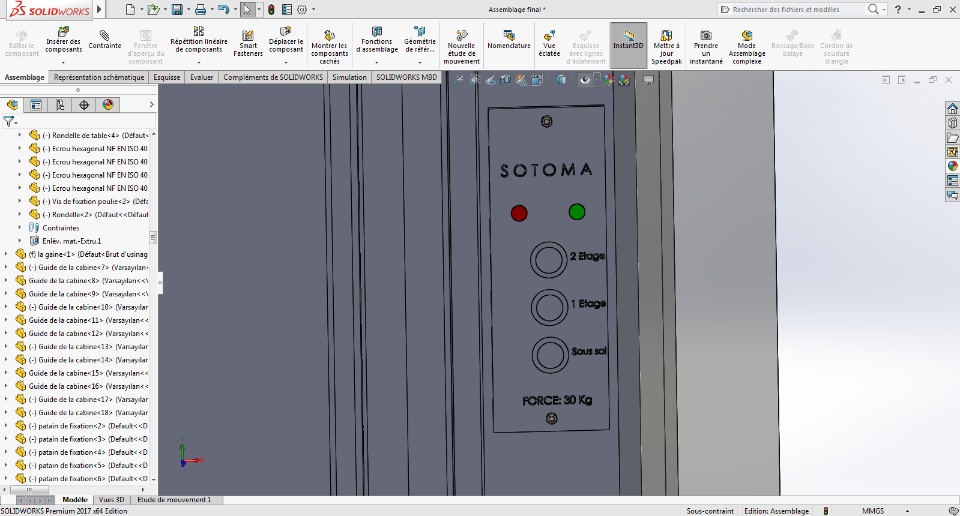Expand the Contraintes folder

coord(20,228)
